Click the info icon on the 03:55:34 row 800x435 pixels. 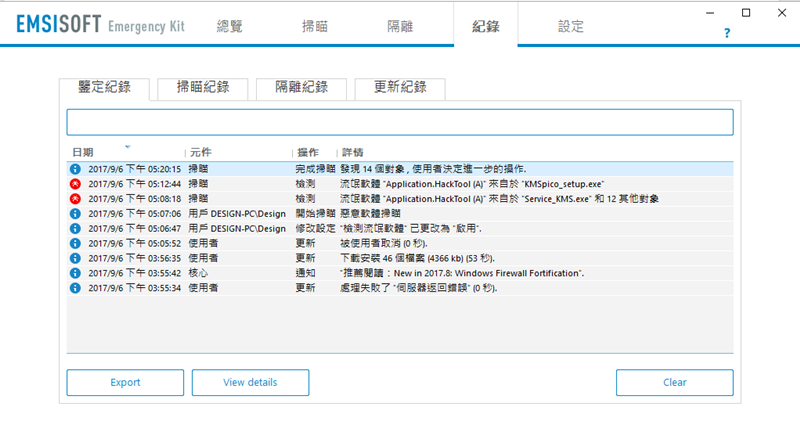tap(75, 288)
